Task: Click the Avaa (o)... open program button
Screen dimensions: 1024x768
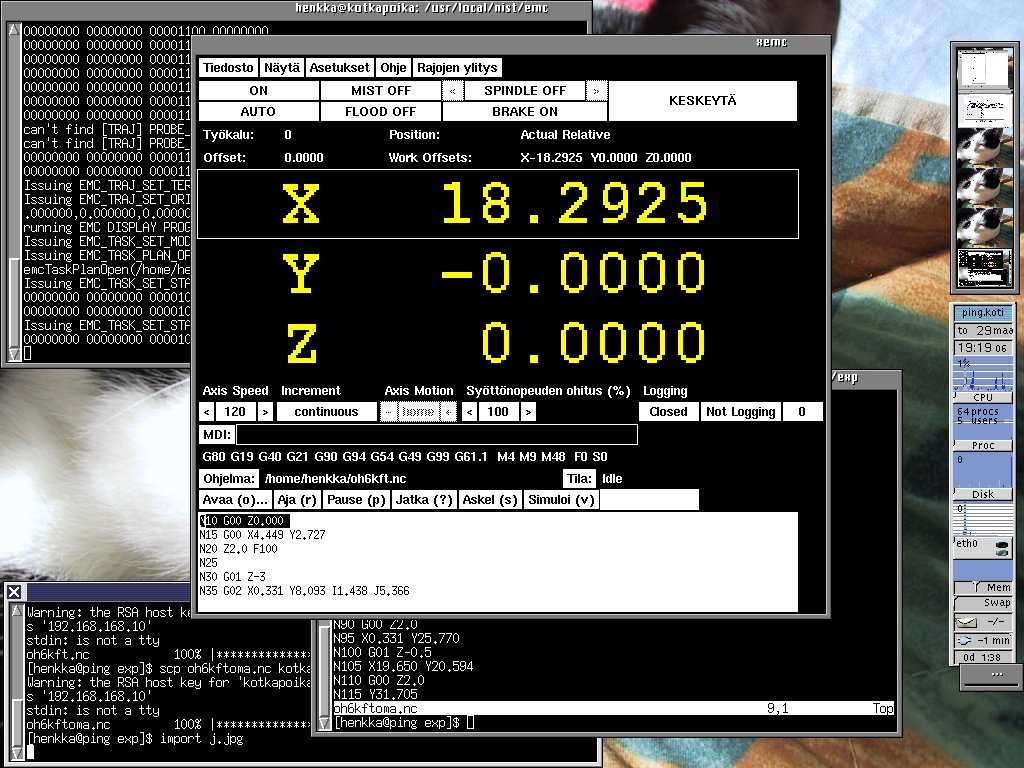Action: pos(235,500)
